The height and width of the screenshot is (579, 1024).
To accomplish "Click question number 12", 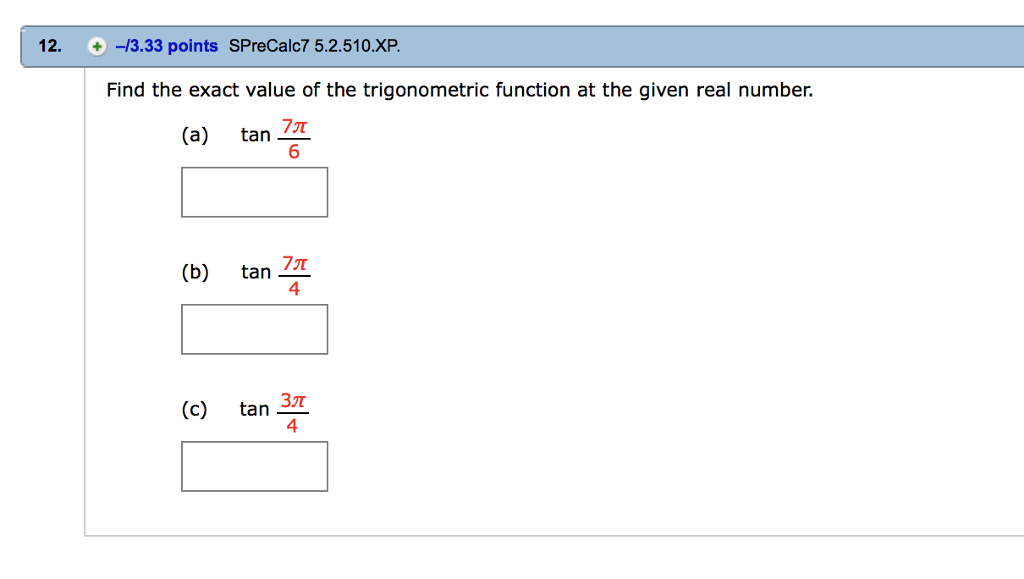I will [47, 45].
